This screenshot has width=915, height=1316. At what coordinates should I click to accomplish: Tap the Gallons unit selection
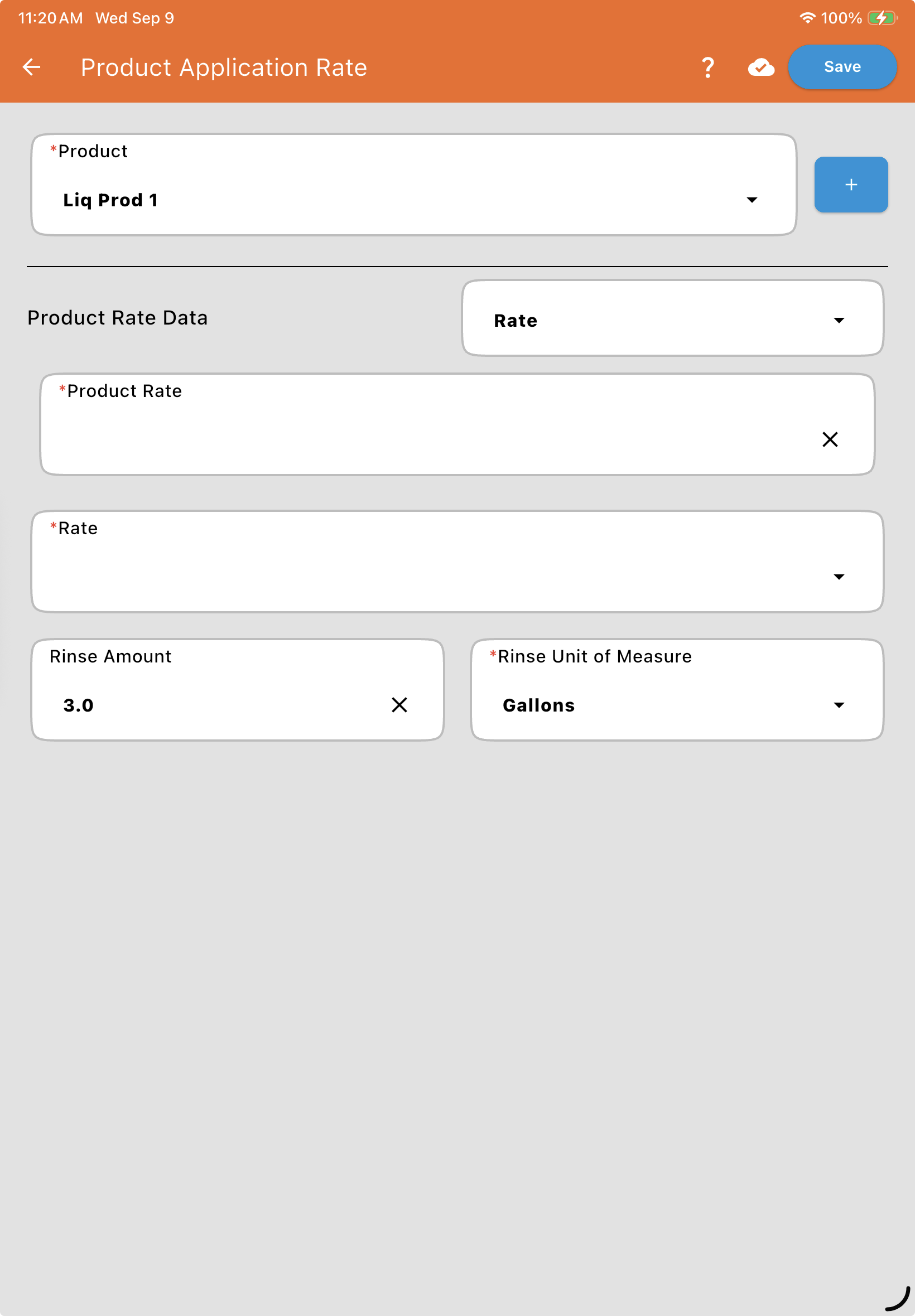[x=538, y=705]
